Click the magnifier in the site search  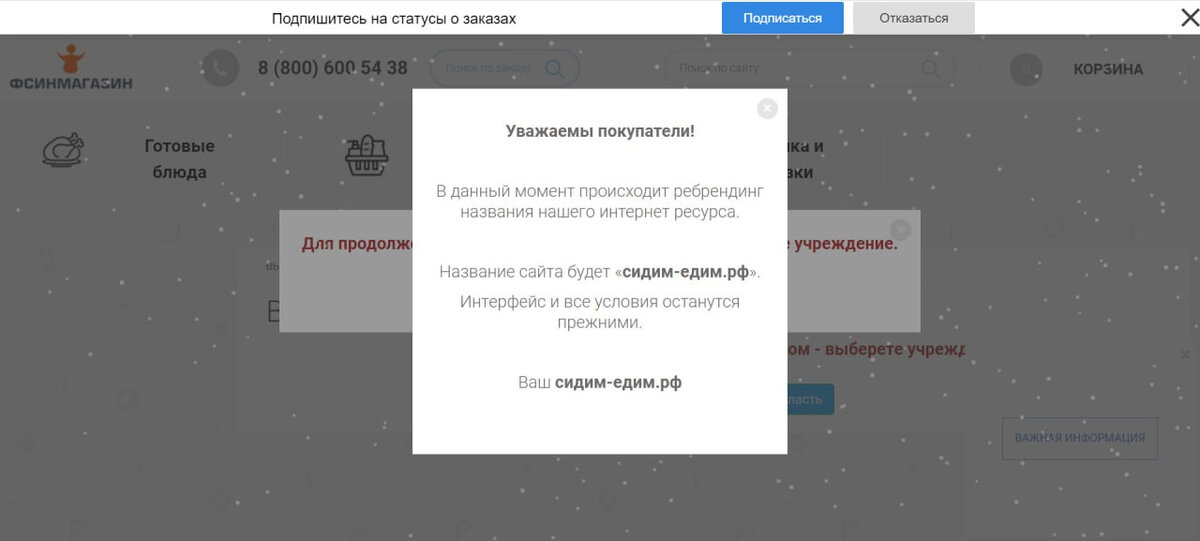tap(930, 68)
